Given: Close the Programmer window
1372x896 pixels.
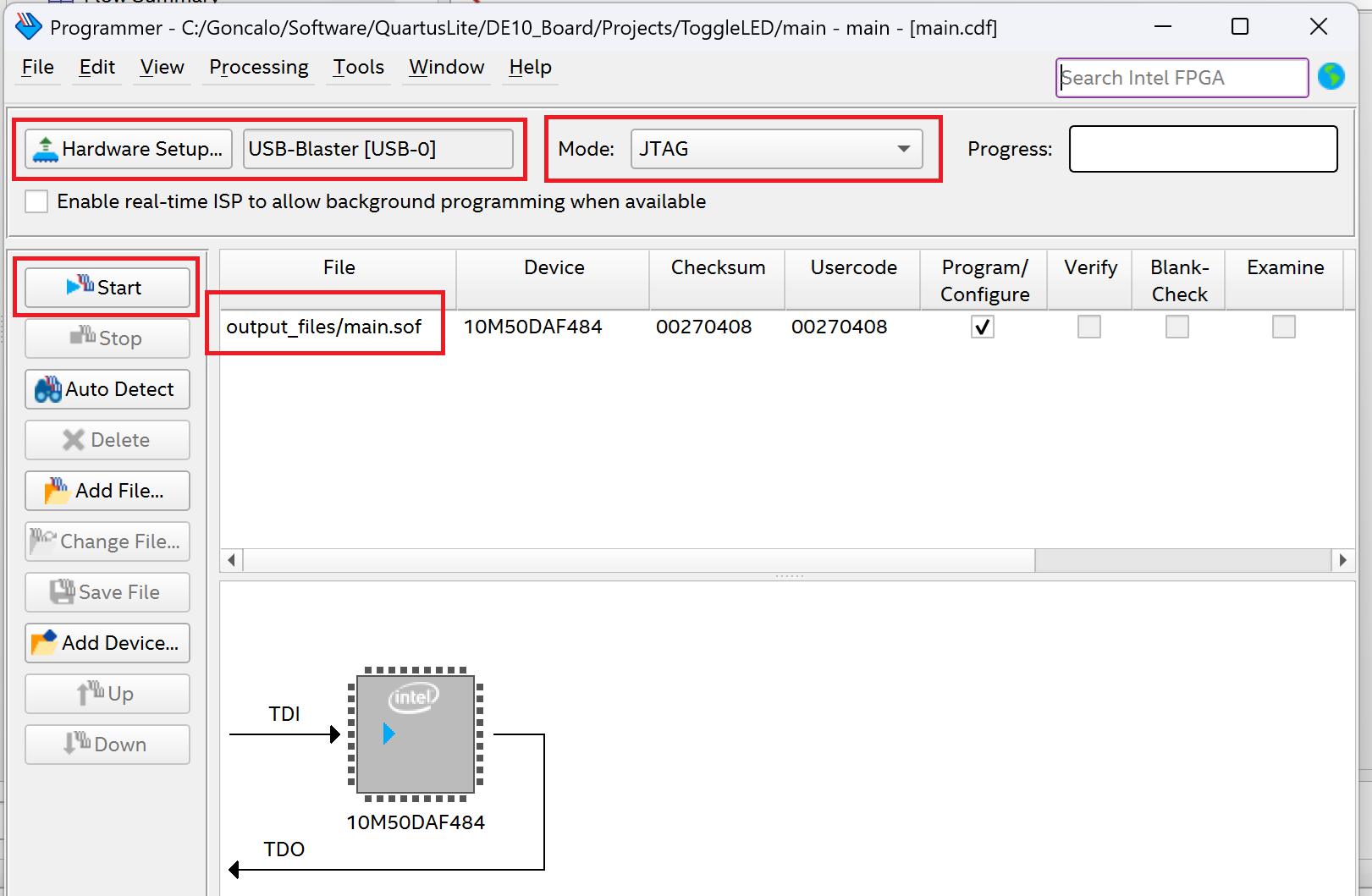Looking at the screenshot, I should [1319, 27].
